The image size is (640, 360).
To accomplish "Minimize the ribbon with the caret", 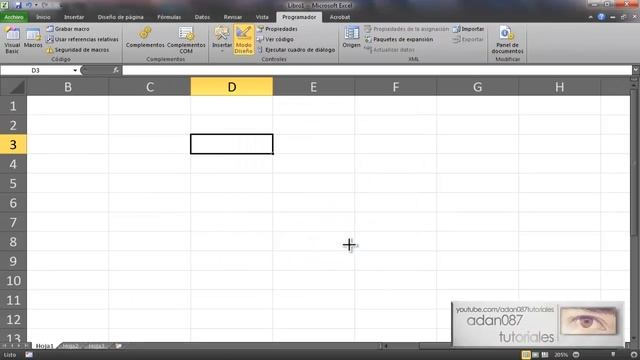I will (x=591, y=17).
